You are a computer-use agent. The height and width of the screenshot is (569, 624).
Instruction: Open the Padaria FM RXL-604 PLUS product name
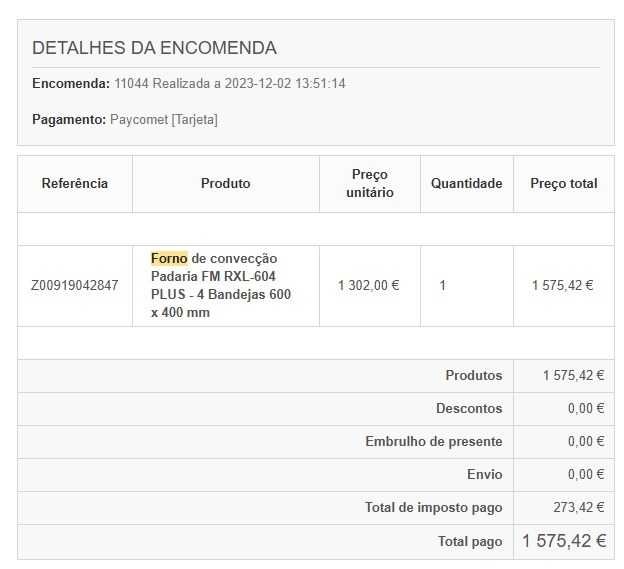point(213,277)
